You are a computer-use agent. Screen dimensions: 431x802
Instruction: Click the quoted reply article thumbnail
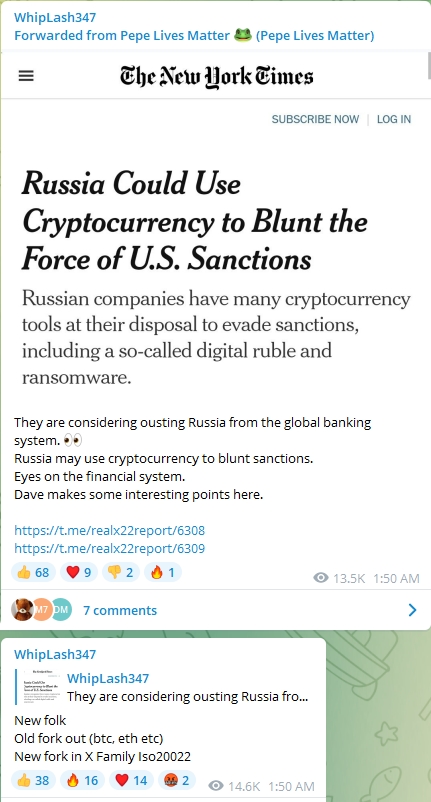click(x=40, y=687)
